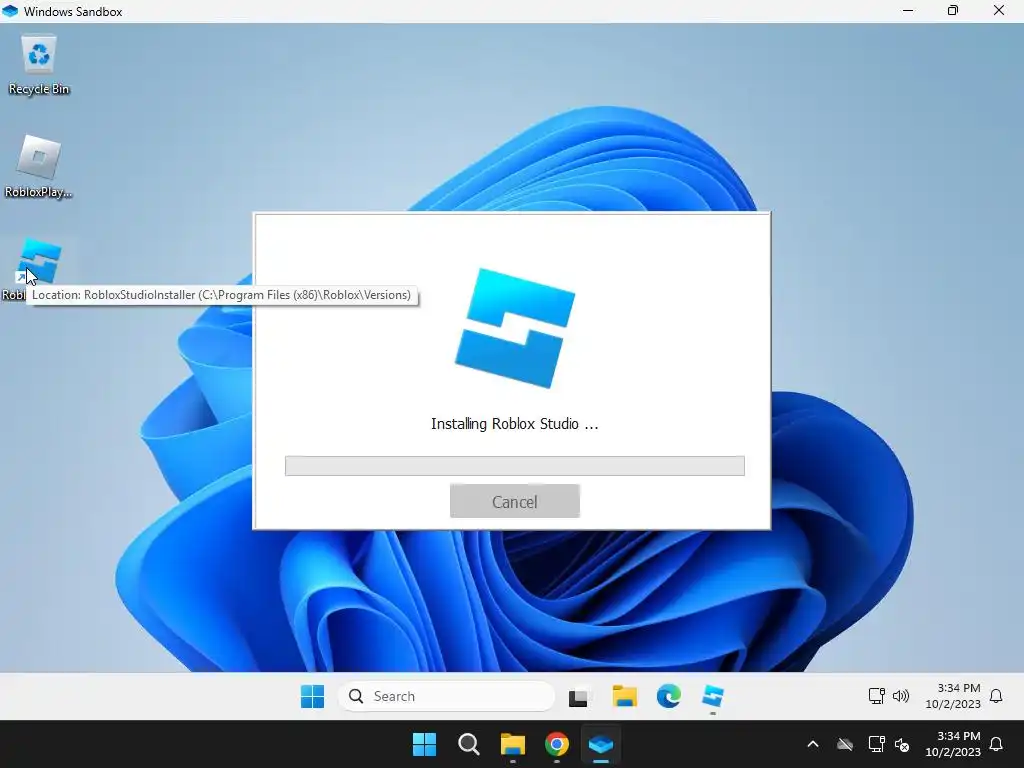Open host taskbar search magnifier
This screenshot has height=768, width=1024.
pos(469,744)
